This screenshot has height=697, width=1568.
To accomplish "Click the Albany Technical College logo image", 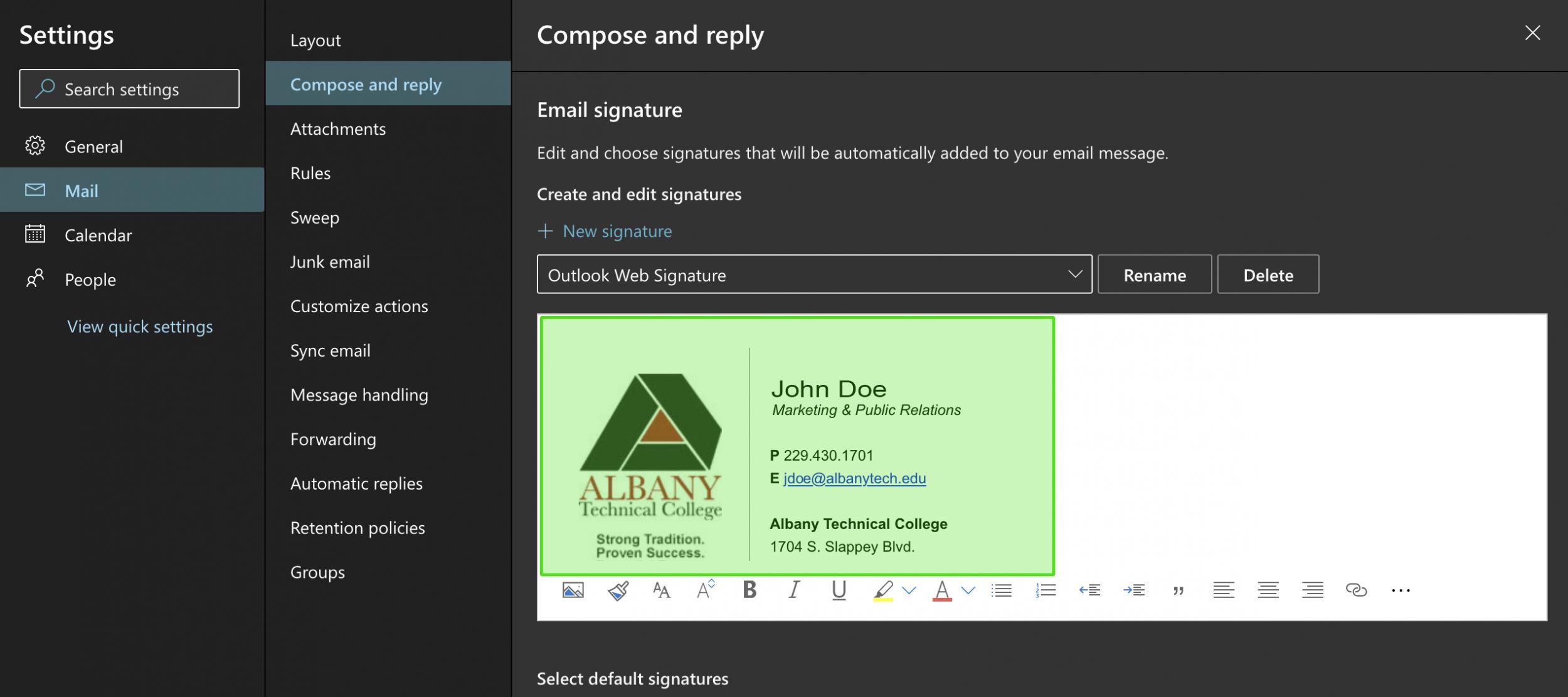I will pyautogui.click(x=650, y=465).
